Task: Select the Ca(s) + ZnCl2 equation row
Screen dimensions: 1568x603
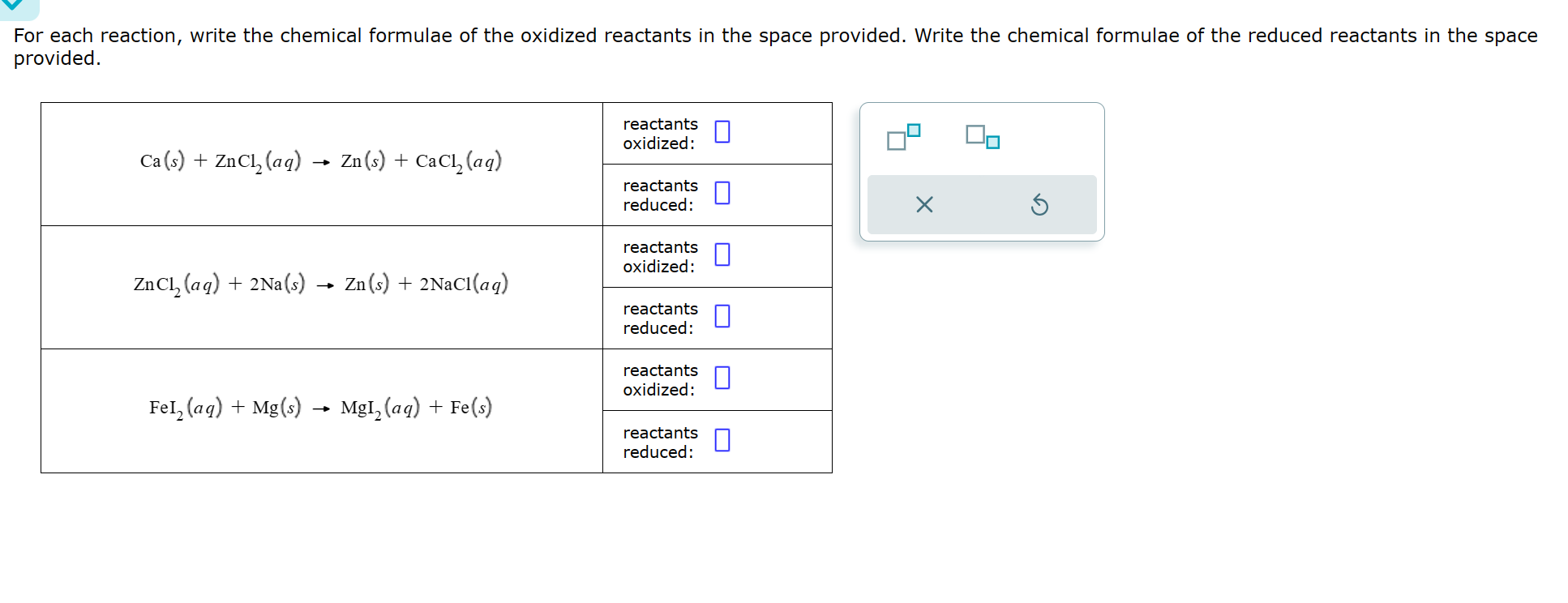Action: click(x=321, y=160)
